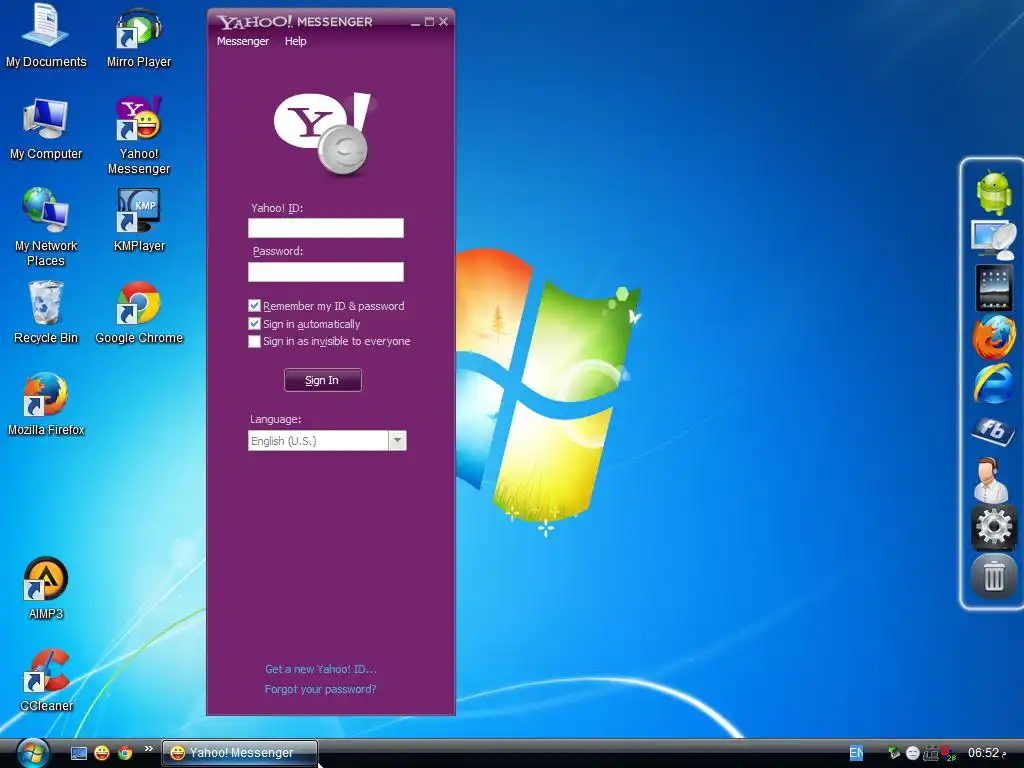Select Yahoo! Messenger desktop shortcut

click(138, 135)
